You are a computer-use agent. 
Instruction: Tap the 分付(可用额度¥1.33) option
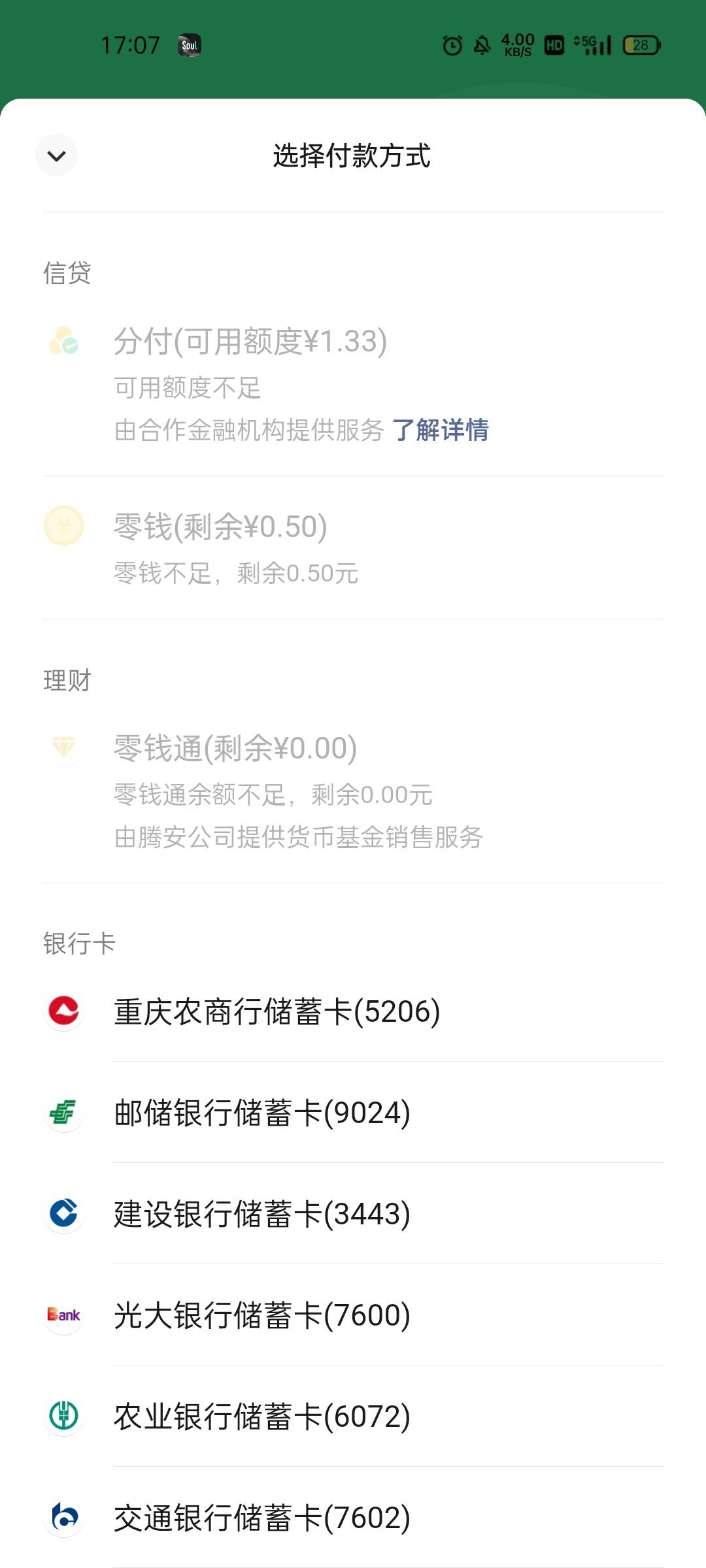[x=250, y=342]
